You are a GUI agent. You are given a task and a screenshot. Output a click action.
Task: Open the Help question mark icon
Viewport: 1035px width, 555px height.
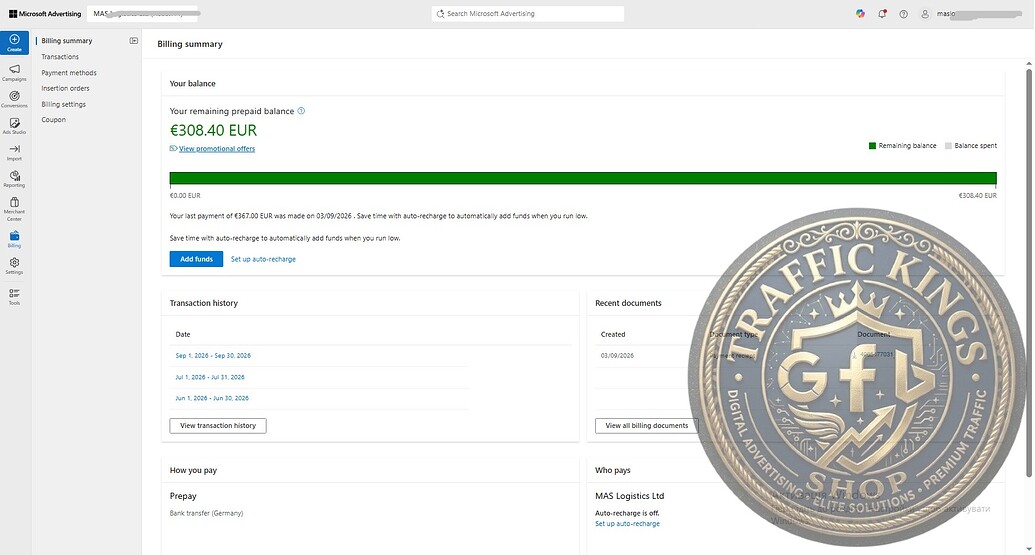coord(904,14)
